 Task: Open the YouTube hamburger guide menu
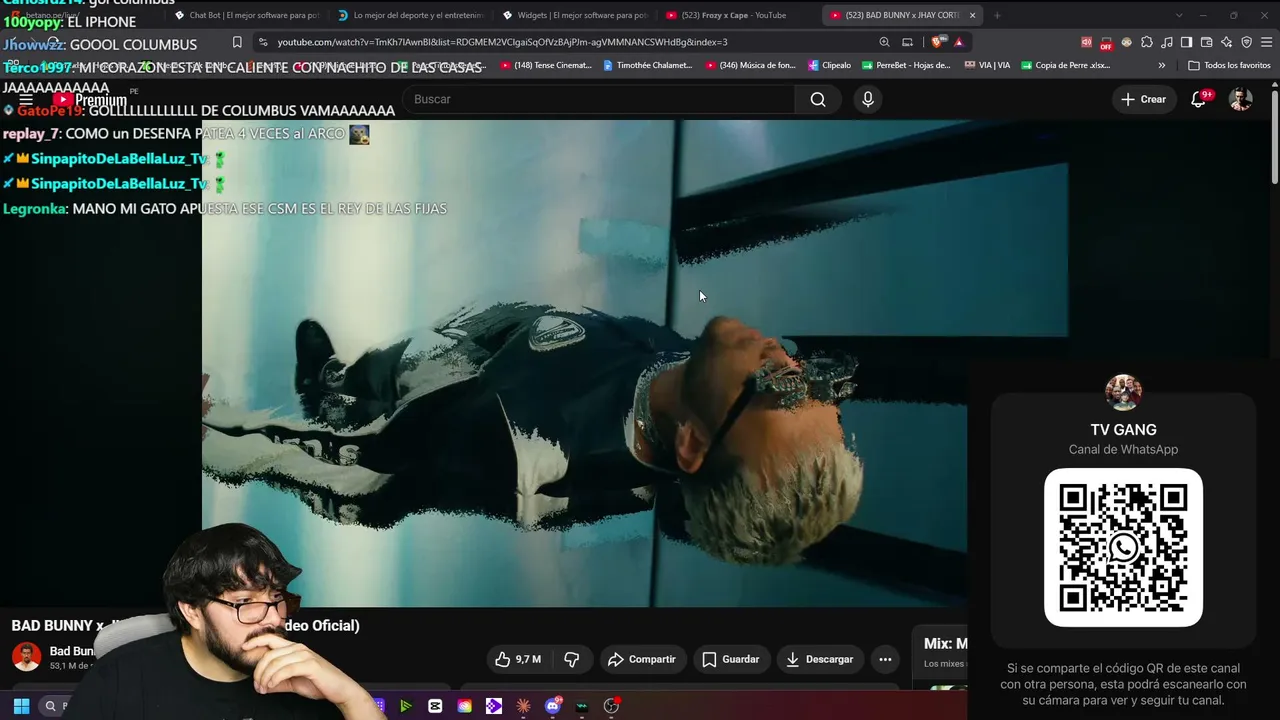[26, 100]
